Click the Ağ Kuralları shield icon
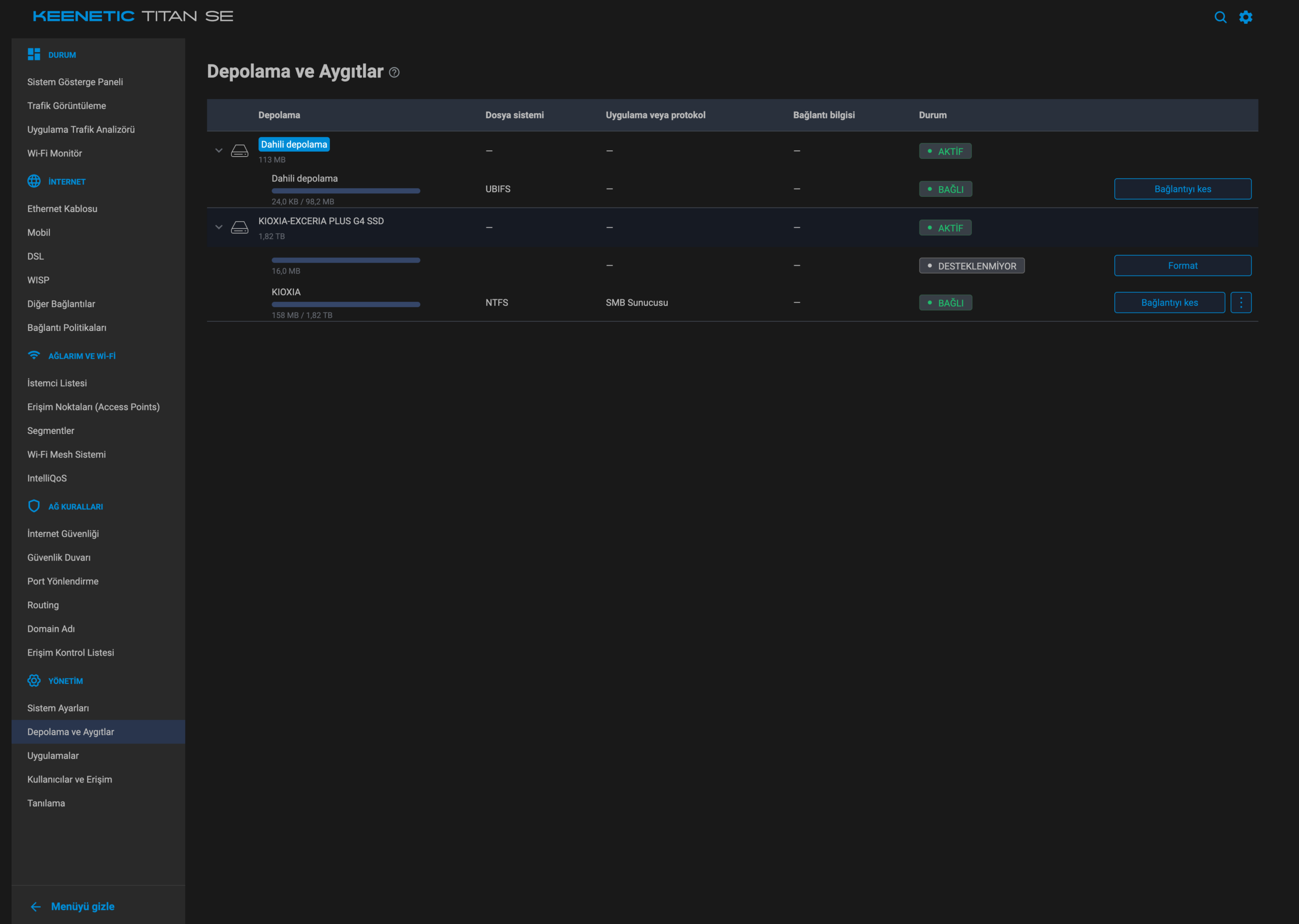 click(34, 506)
